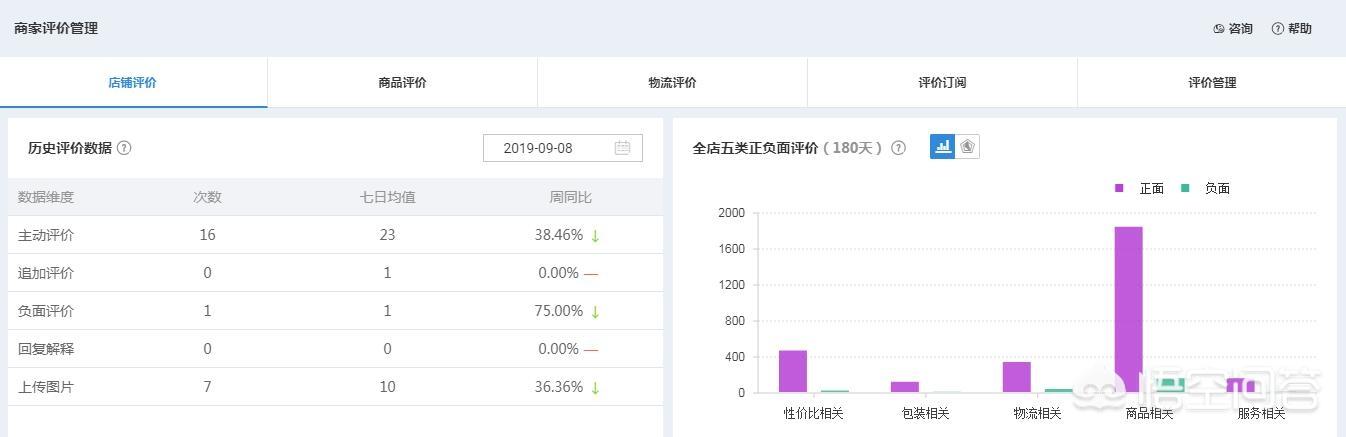
Task: Click the 包装相关 axis label
Action: click(925, 413)
